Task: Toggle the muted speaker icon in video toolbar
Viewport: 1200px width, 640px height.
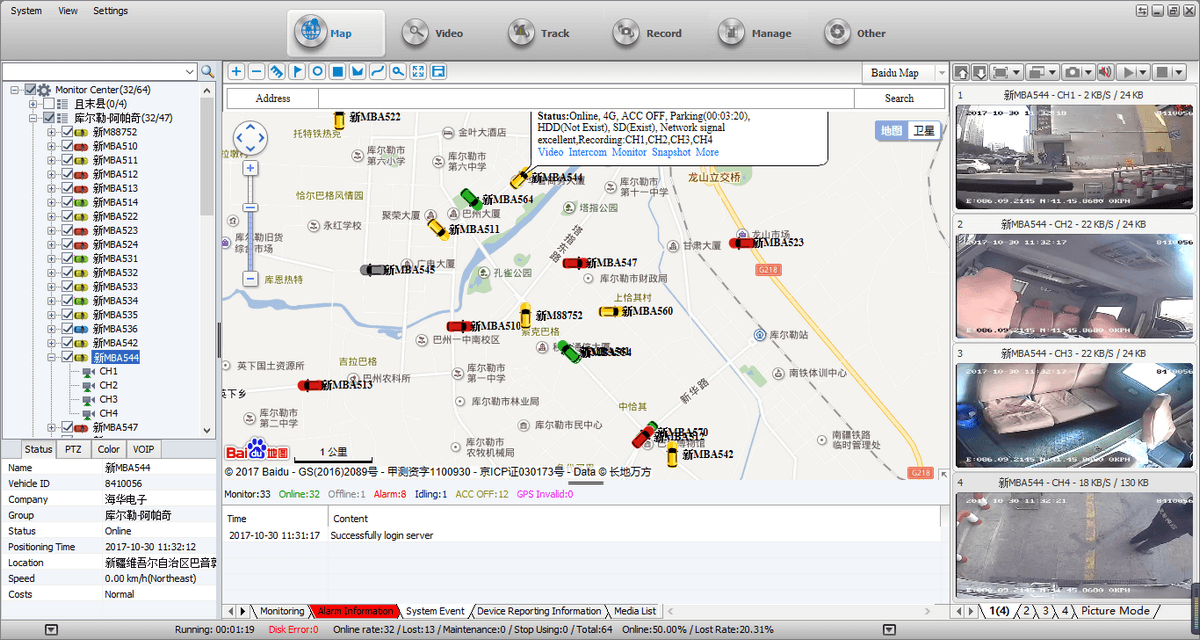Action: click(x=1105, y=72)
